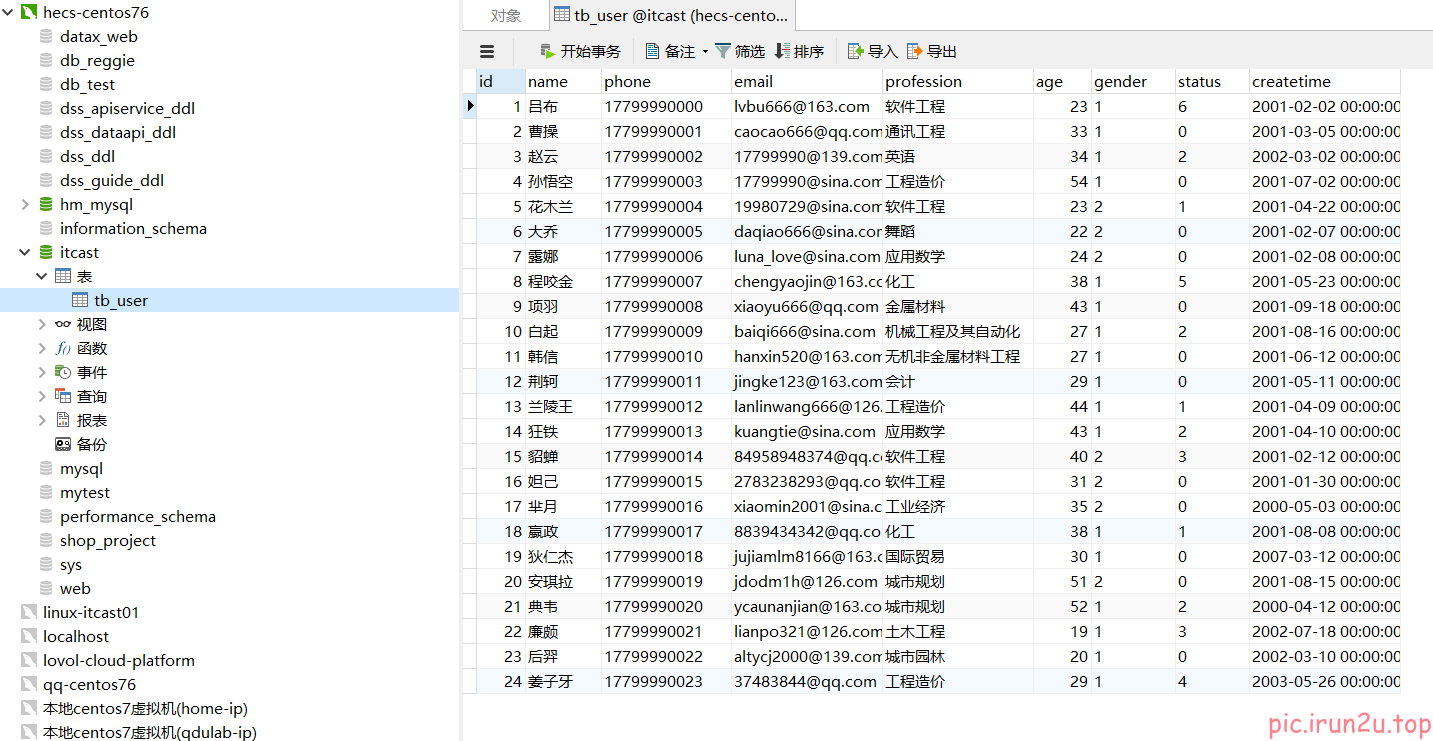
Task: Expand the 视图 views node
Action: coord(42,324)
